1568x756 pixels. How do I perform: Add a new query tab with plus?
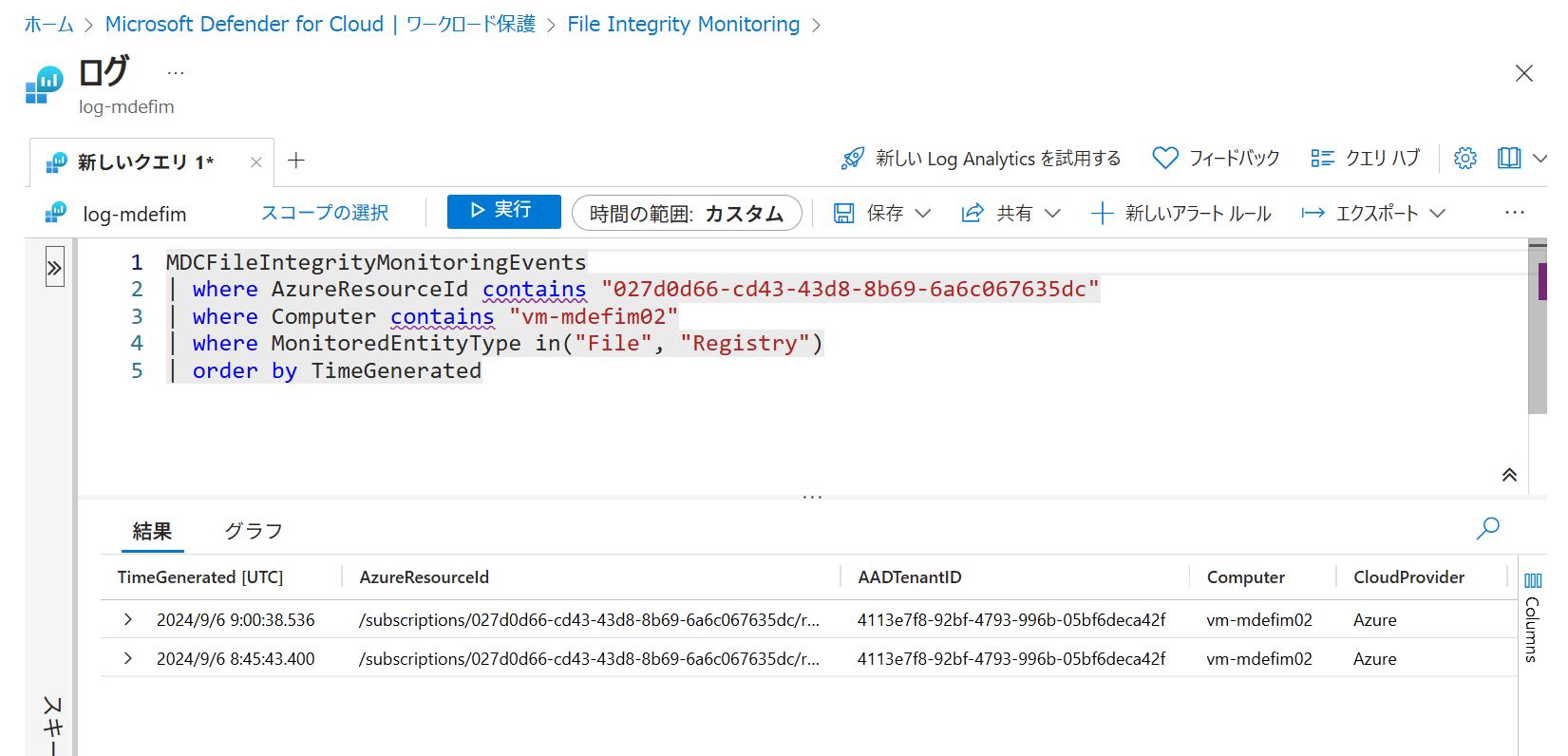tap(296, 161)
